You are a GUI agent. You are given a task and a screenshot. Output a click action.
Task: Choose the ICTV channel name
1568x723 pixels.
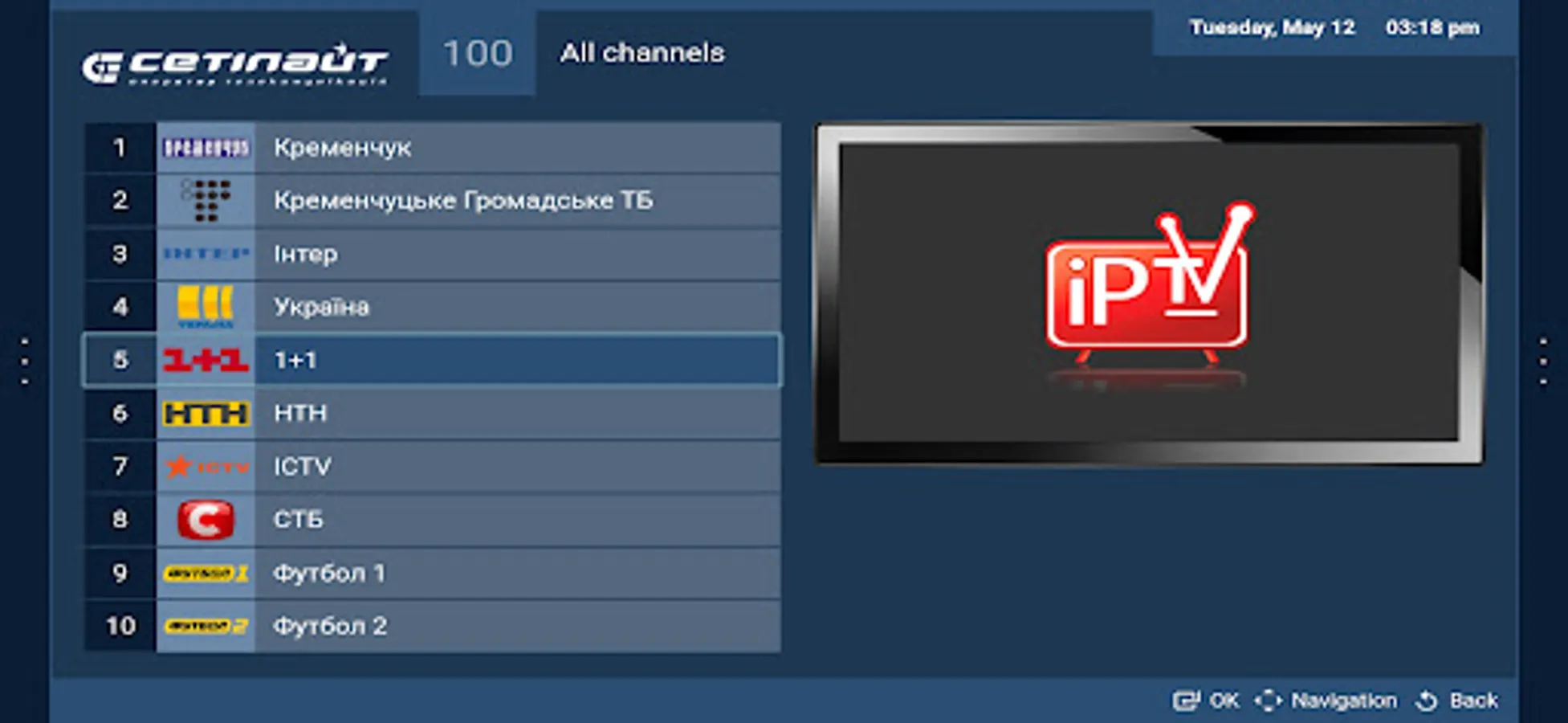[x=302, y=466]
